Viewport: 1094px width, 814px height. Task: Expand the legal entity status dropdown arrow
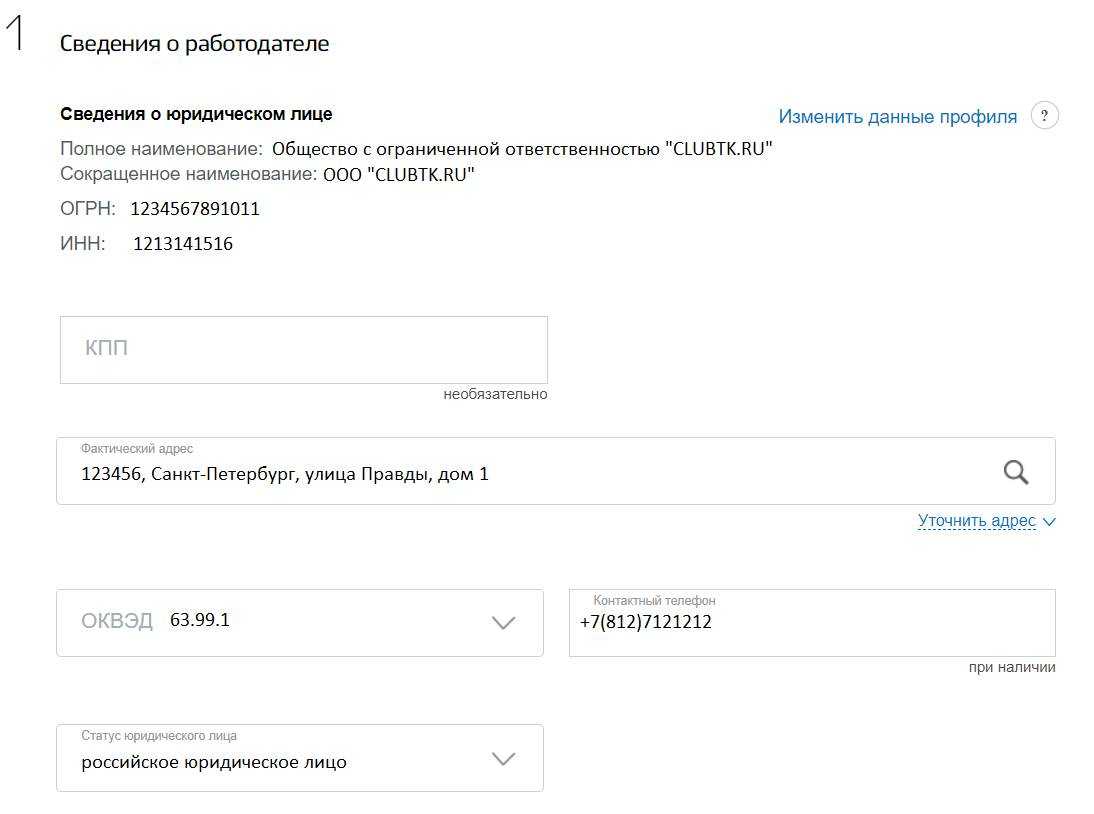click(x=504, y=759)
